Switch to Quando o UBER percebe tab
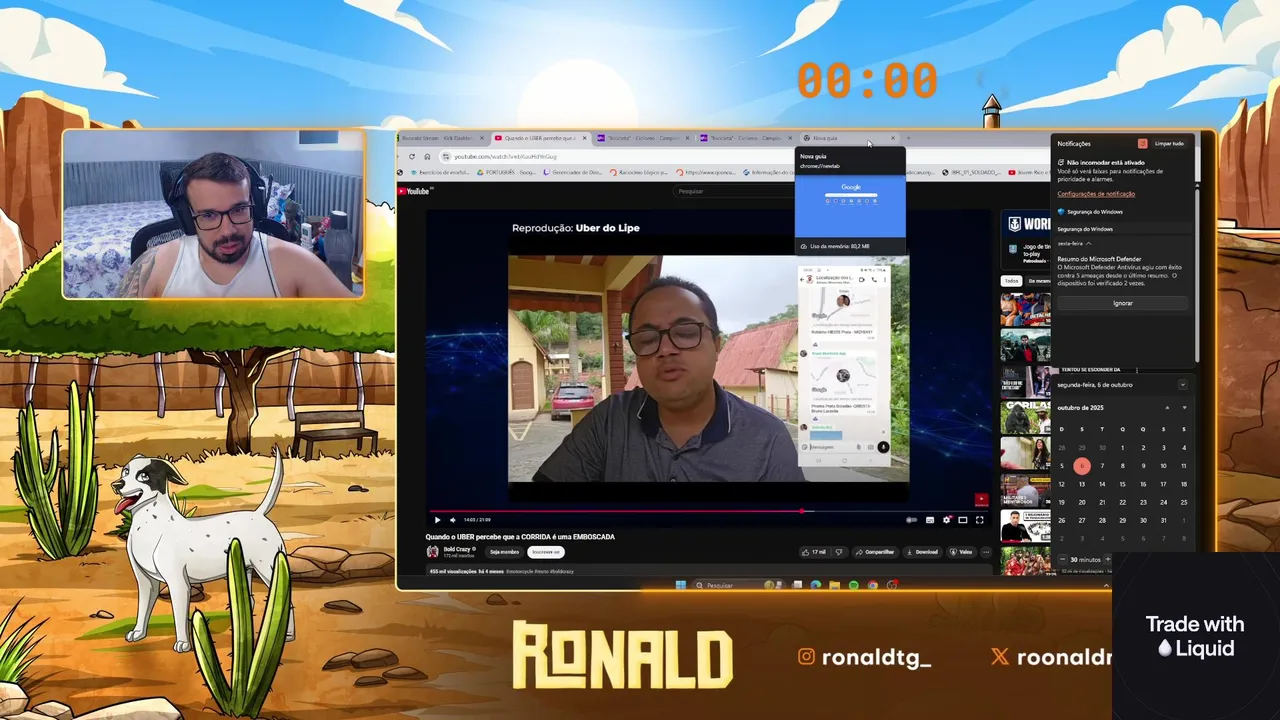 [540, 138]
